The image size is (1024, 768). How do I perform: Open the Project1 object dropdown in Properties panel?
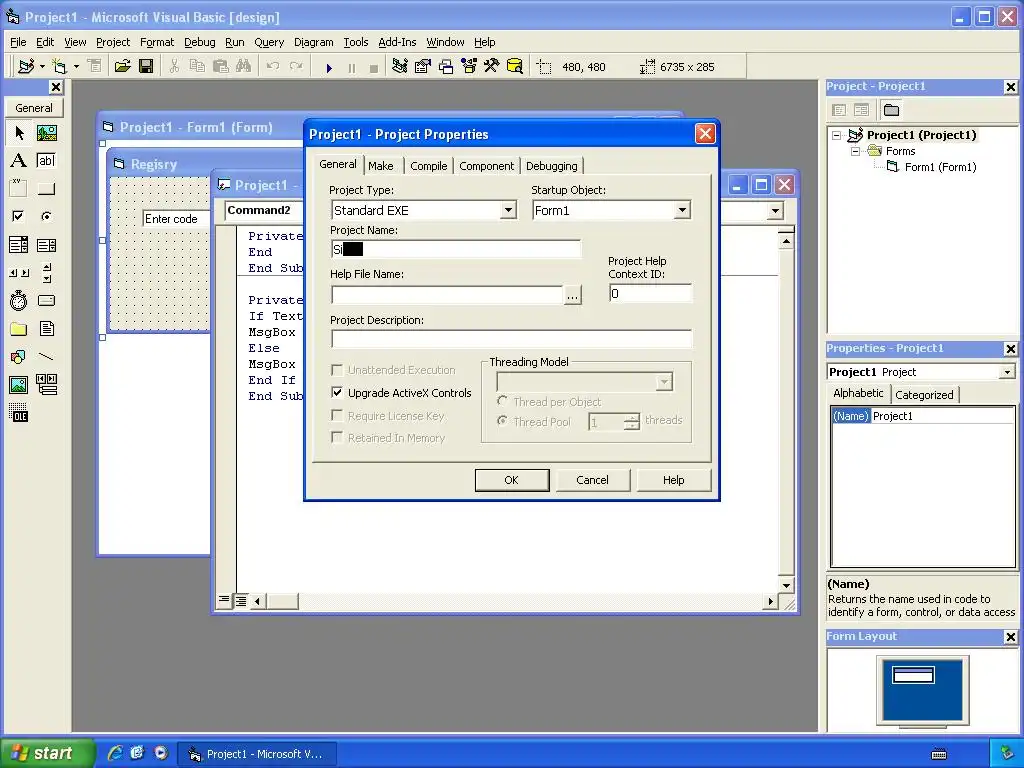(1007, 372)
